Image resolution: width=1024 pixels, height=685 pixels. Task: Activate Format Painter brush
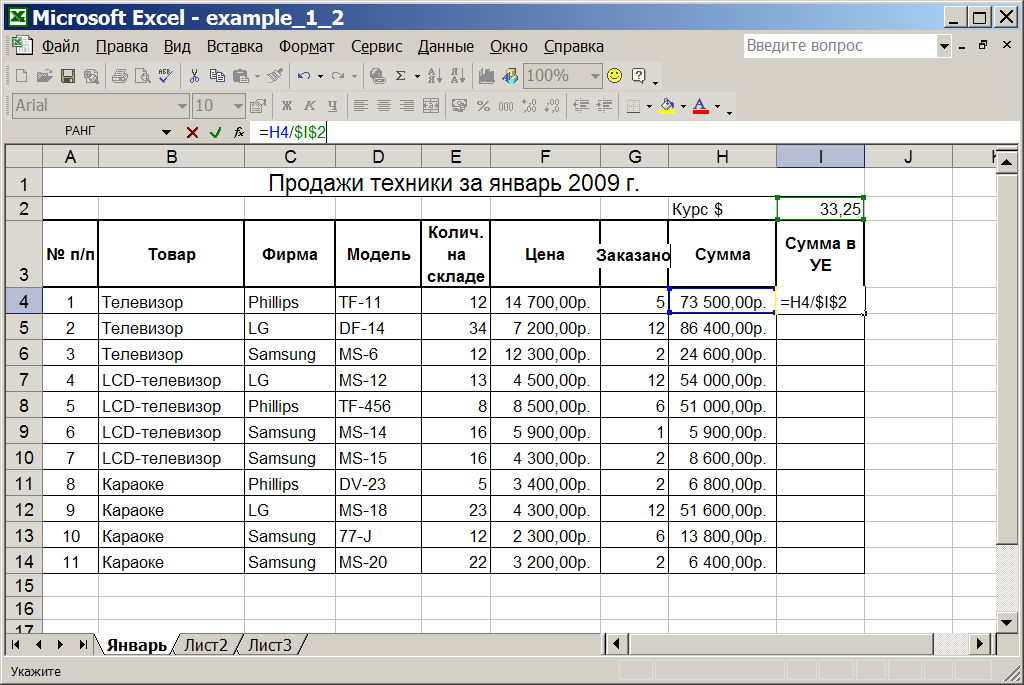(x=275, y=76)
